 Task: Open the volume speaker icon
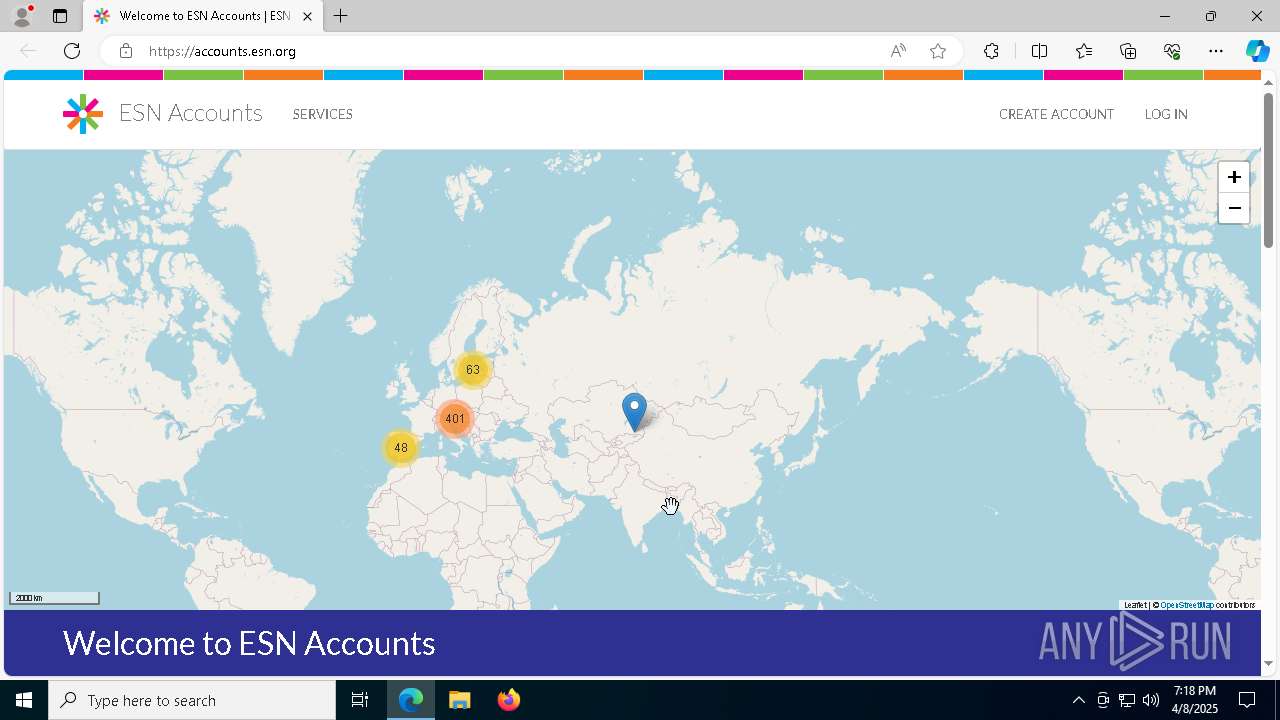click(x=1151, y=700)
